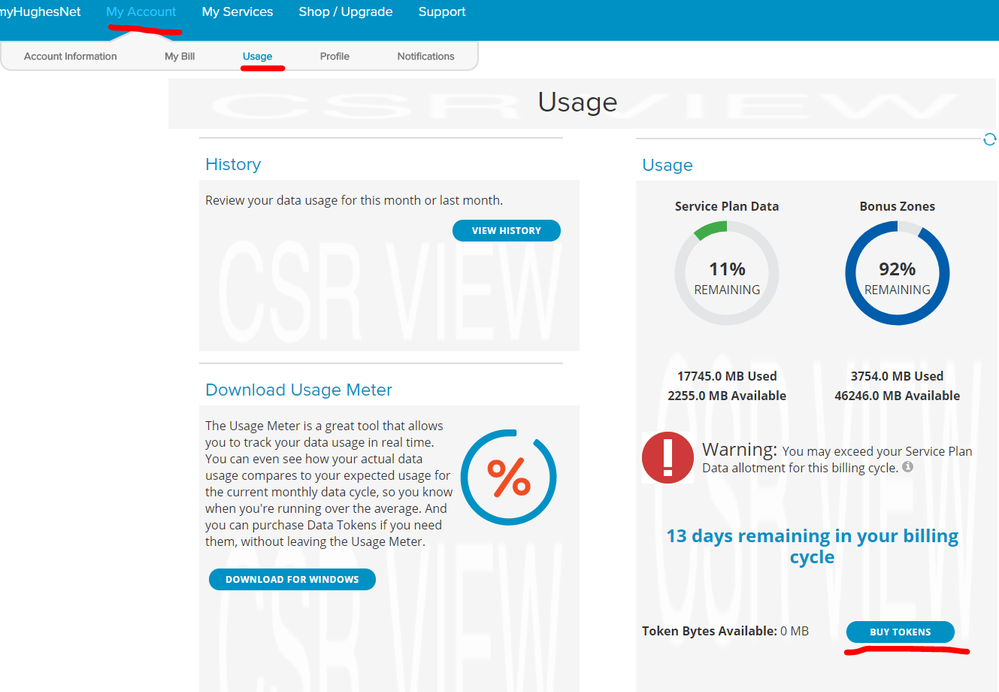Click the Download for Windows button
This screenshot has width=999, height=692.
pos(292,579)
